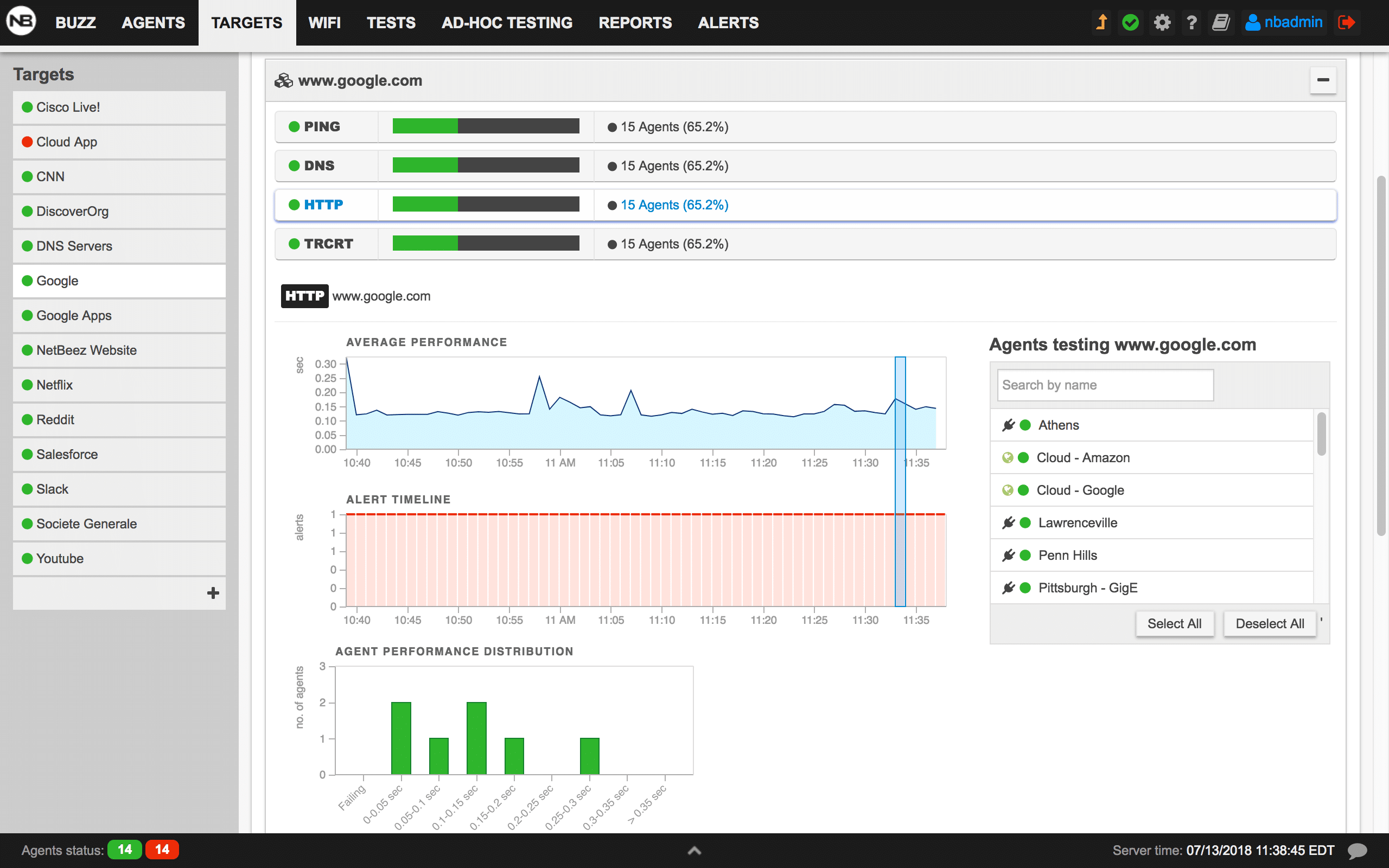Open the WIFI tab
This screenshot has width=1389, height=868.
(x=324, y=22)
